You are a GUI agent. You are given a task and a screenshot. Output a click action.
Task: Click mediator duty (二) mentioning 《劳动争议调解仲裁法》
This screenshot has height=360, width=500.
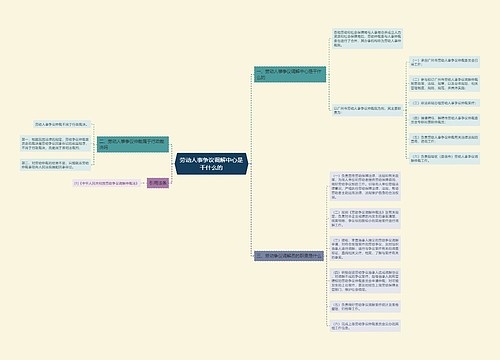[x=365, y=218]
